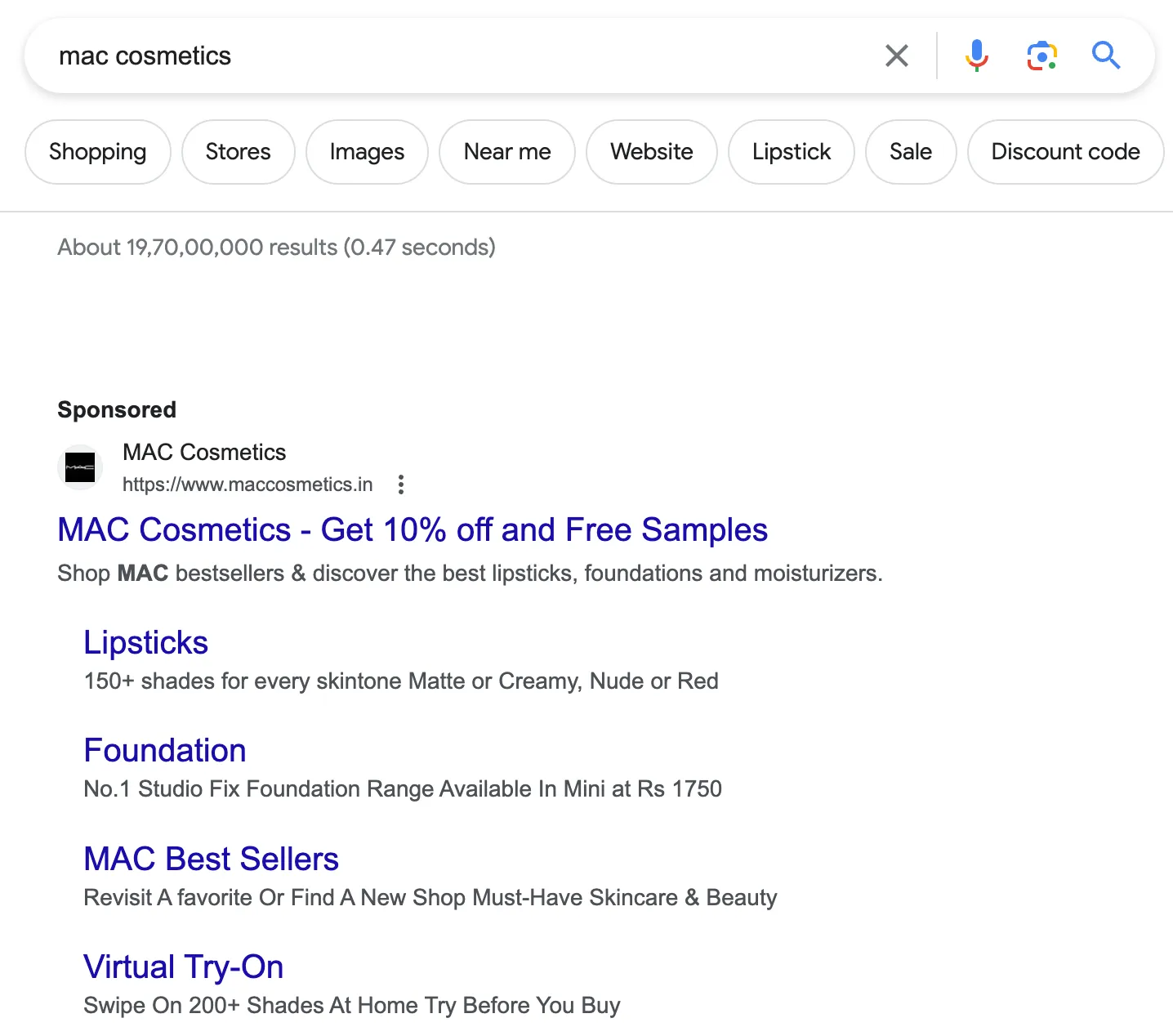Select the Website filter chip

click(x=651, y=152)
